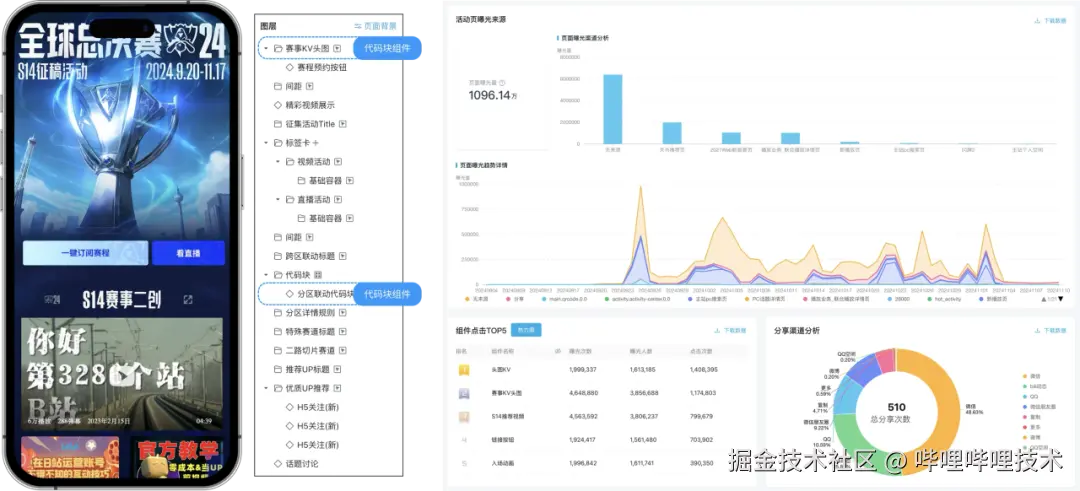The height and width of the screenshot is (491, 1080).
Task: Select 基础容器 under 直播活动
Action: click(325, 218)
